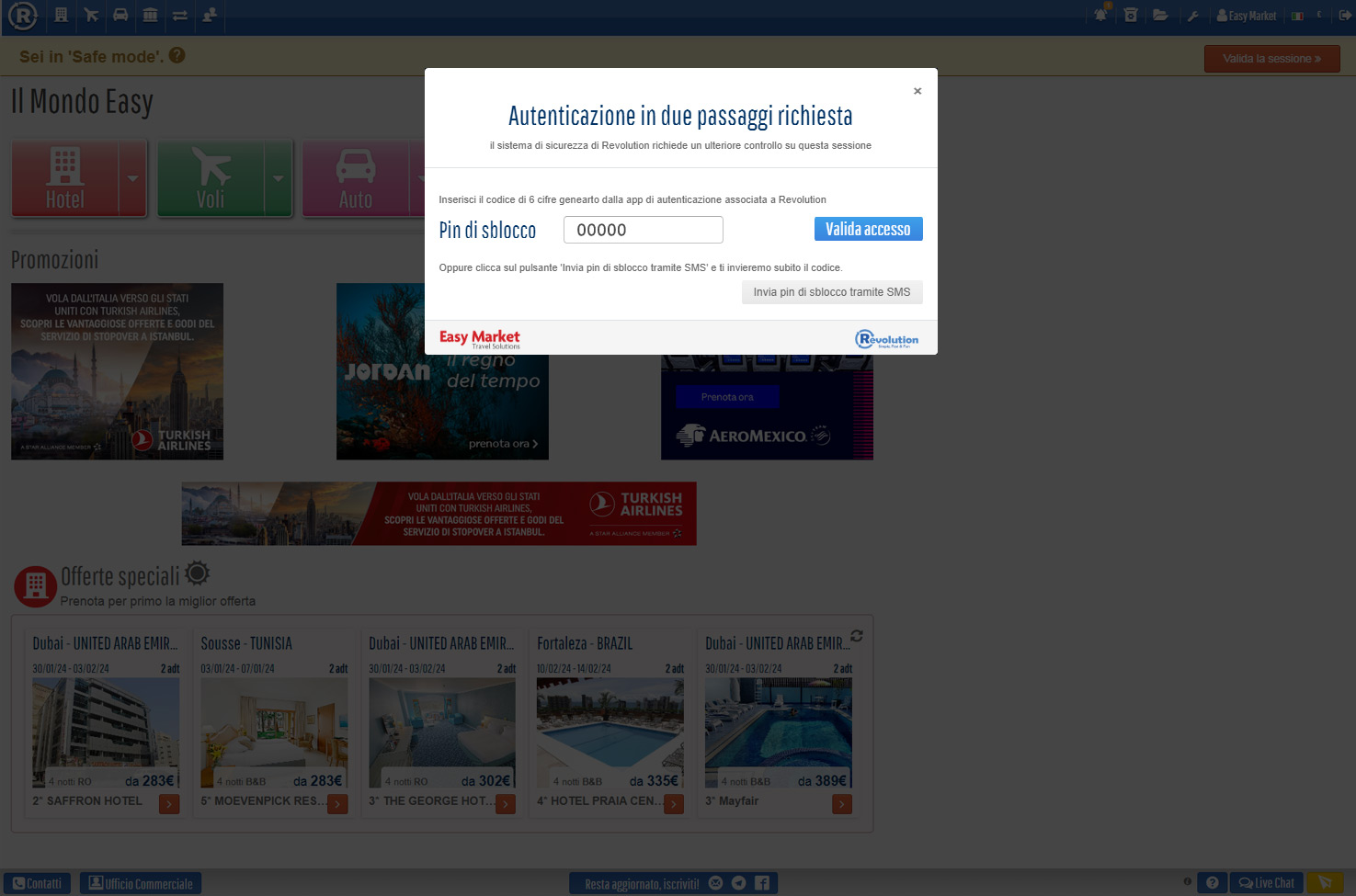
Task: Click the Facebook icon in footer
Action: click(x=762, y=883)
